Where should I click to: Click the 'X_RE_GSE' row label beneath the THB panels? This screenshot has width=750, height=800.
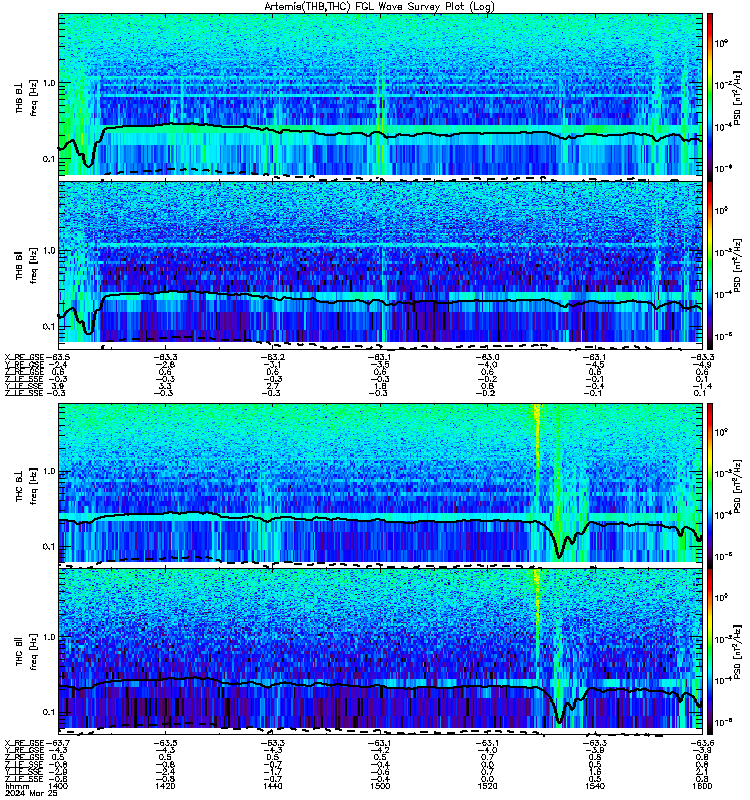coord(24,357)
